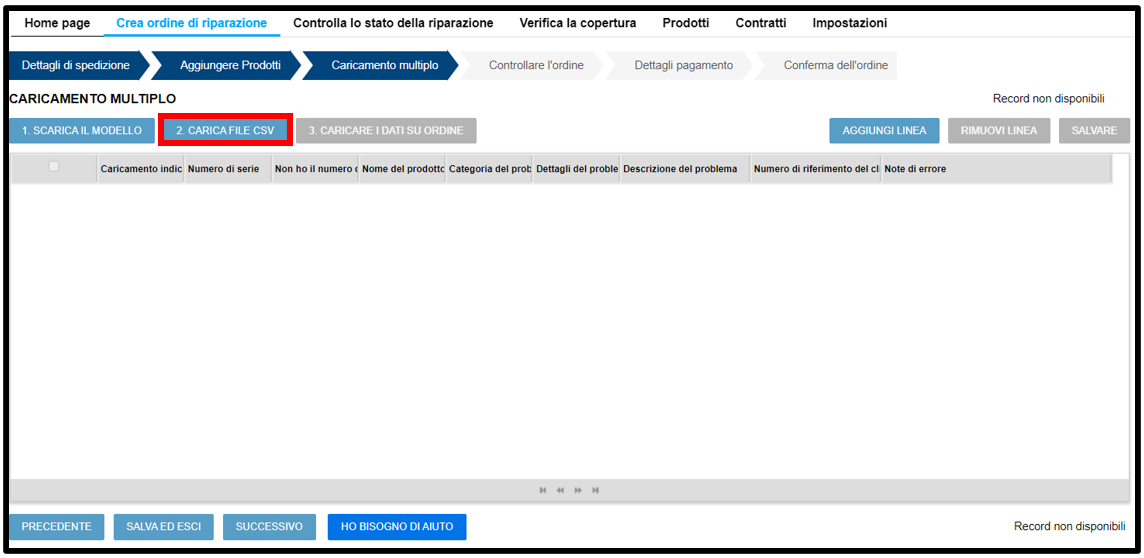The image size is (1144, 558).
Task: Open the Prodotti menu
Action: (685, 23)
